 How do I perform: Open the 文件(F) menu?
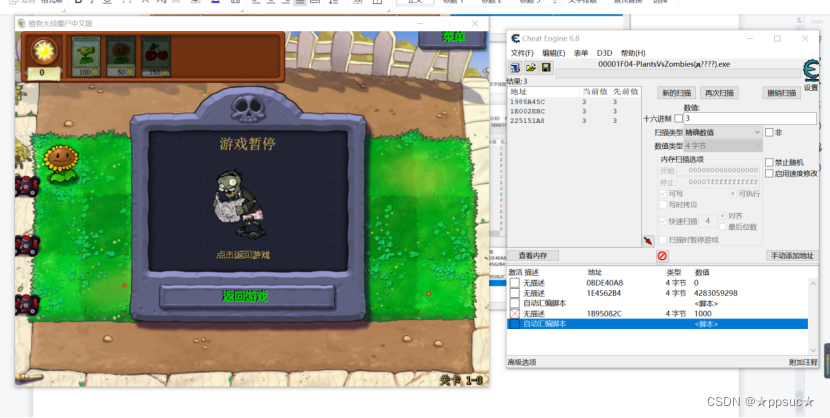pos(522,53)
